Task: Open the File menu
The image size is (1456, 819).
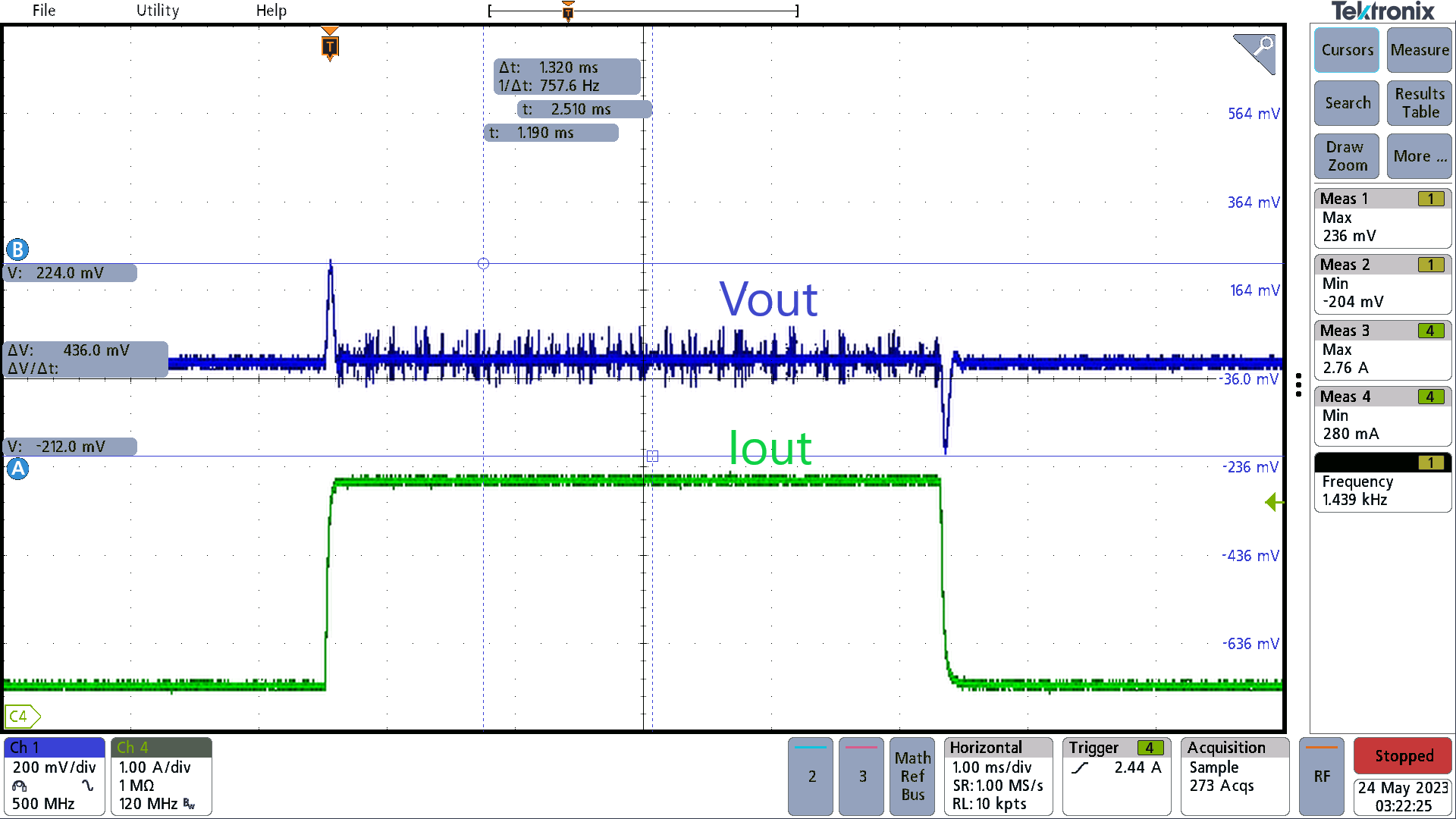Action: coord(43,11)
